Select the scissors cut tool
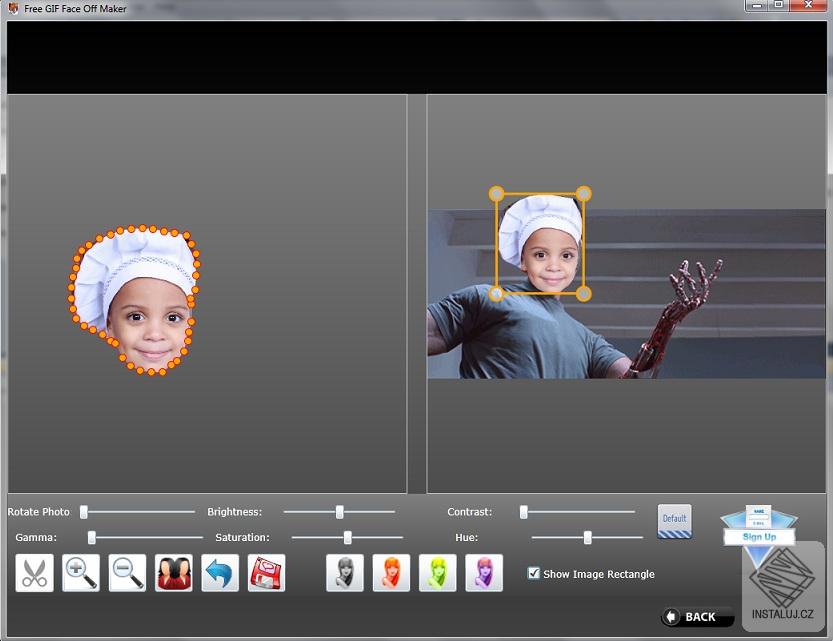833x641 pixels. click(34, 572)
